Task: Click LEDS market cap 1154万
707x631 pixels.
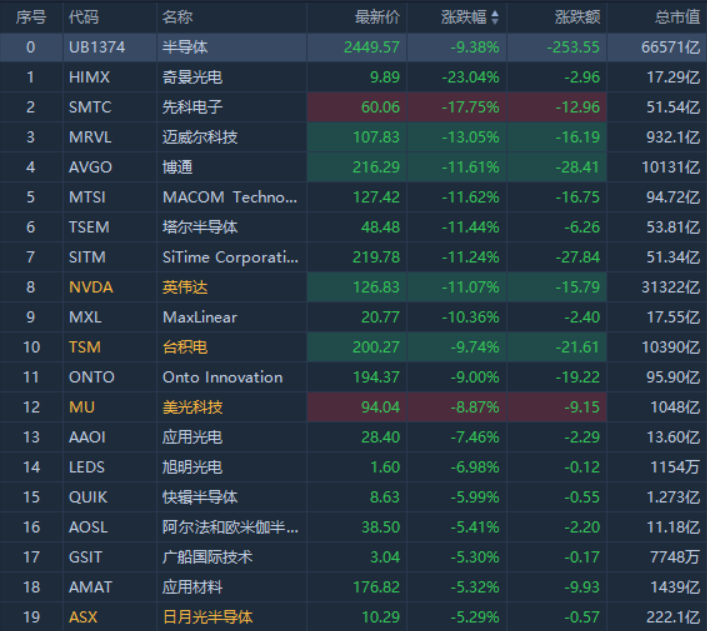Action: coord(675,467)
